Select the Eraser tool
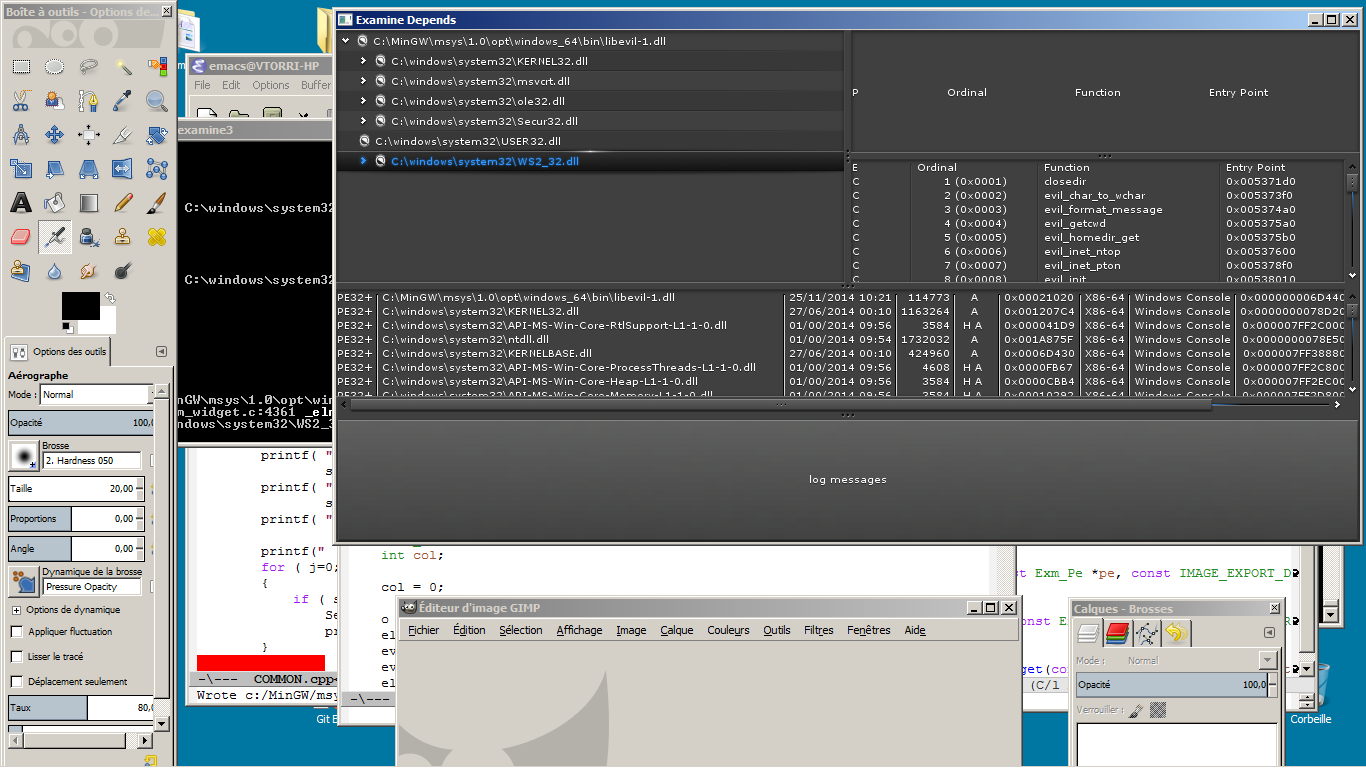 click(21, 237)
